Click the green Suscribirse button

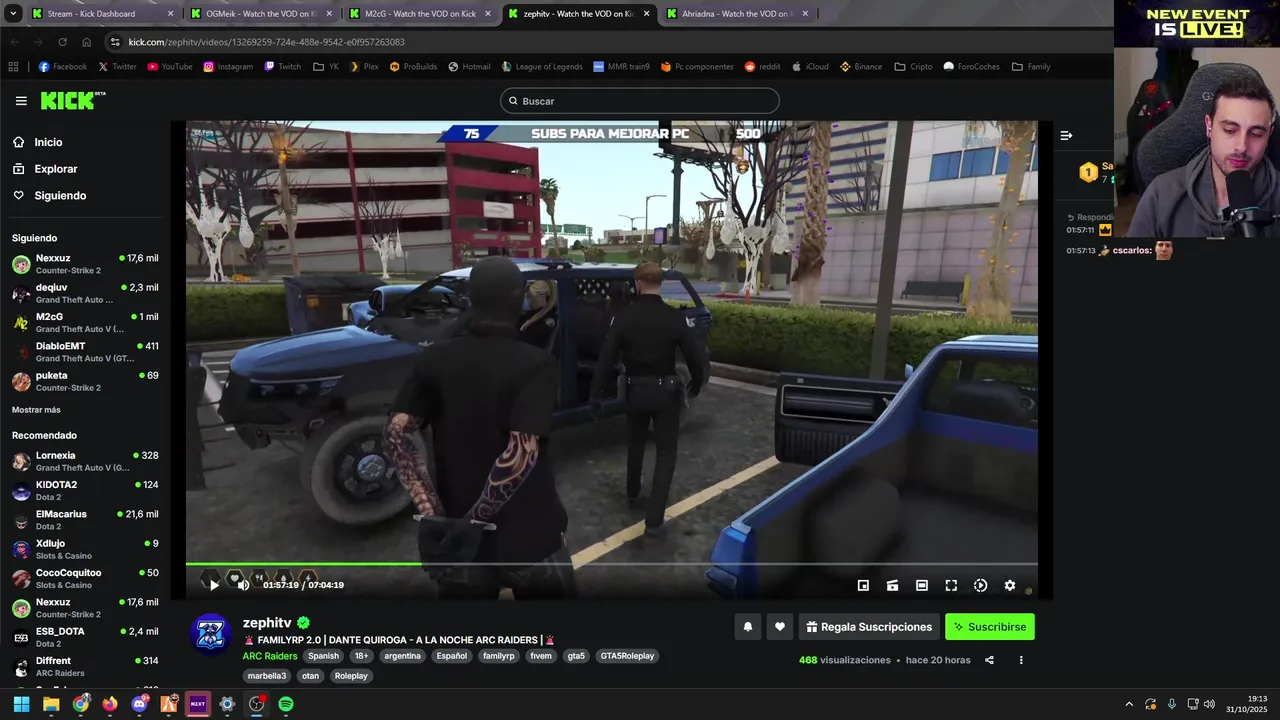point(990,627)
